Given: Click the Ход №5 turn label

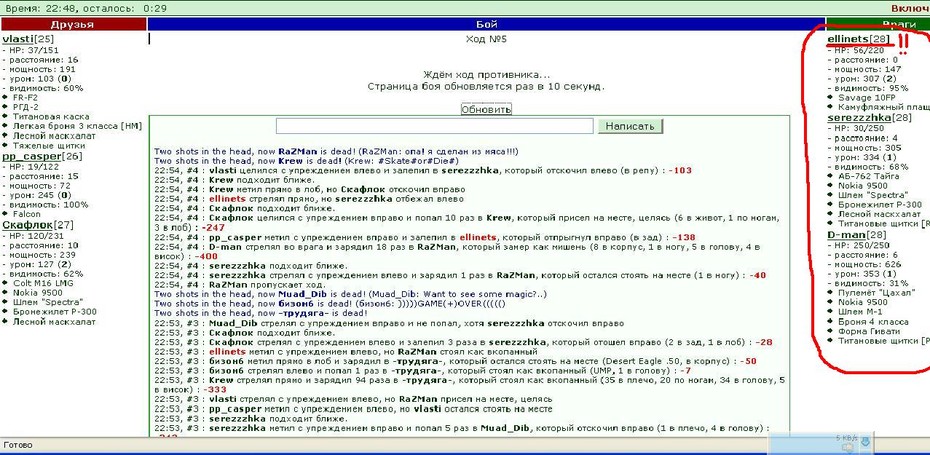Looking at the screenshot, I should (x=486, y=40).
